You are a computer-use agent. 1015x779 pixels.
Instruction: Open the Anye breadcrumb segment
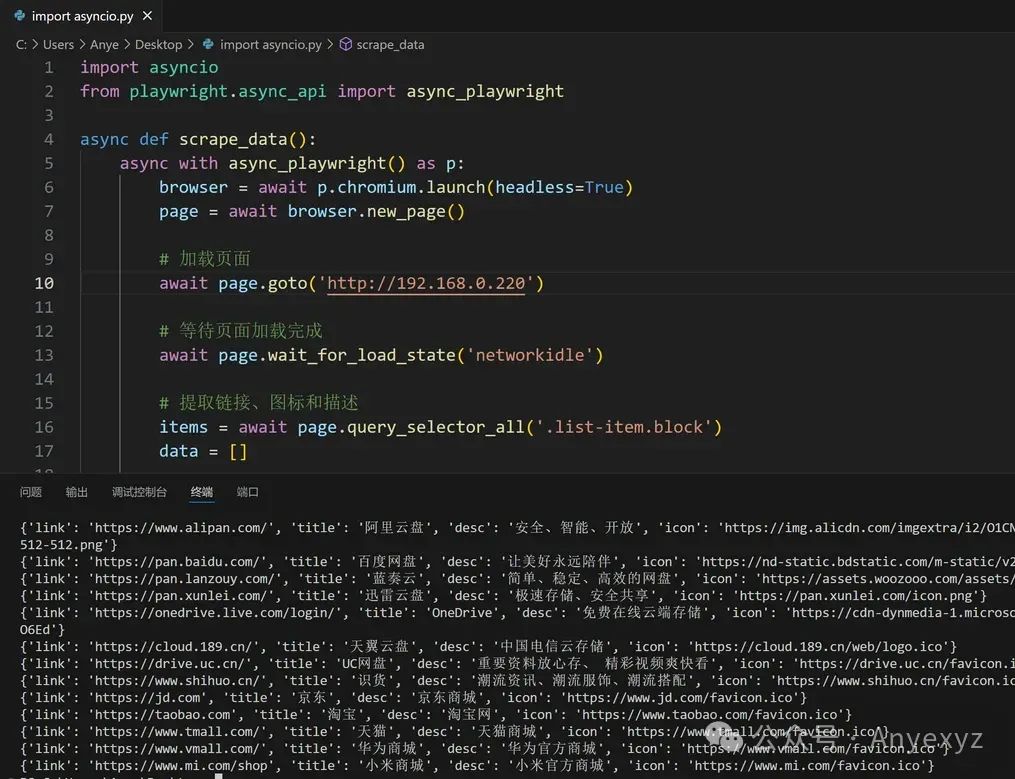coord(104,45)
